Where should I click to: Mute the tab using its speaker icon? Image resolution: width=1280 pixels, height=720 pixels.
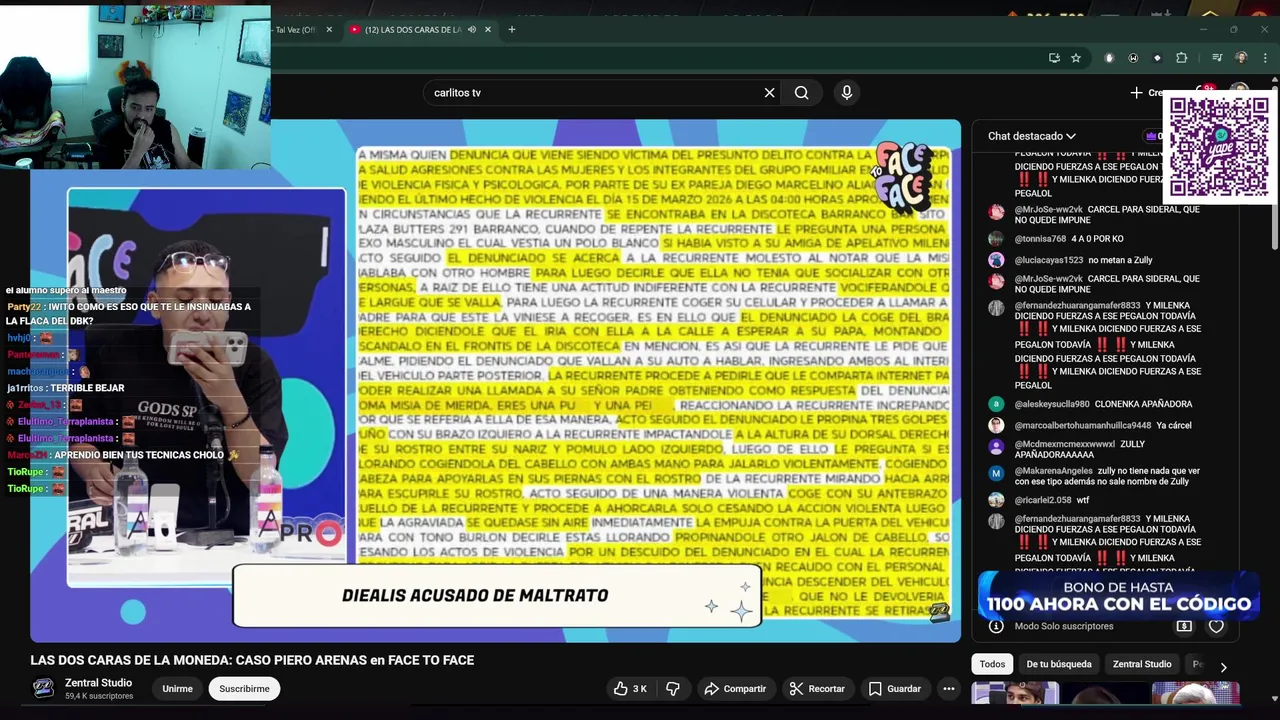click(472, 30)
